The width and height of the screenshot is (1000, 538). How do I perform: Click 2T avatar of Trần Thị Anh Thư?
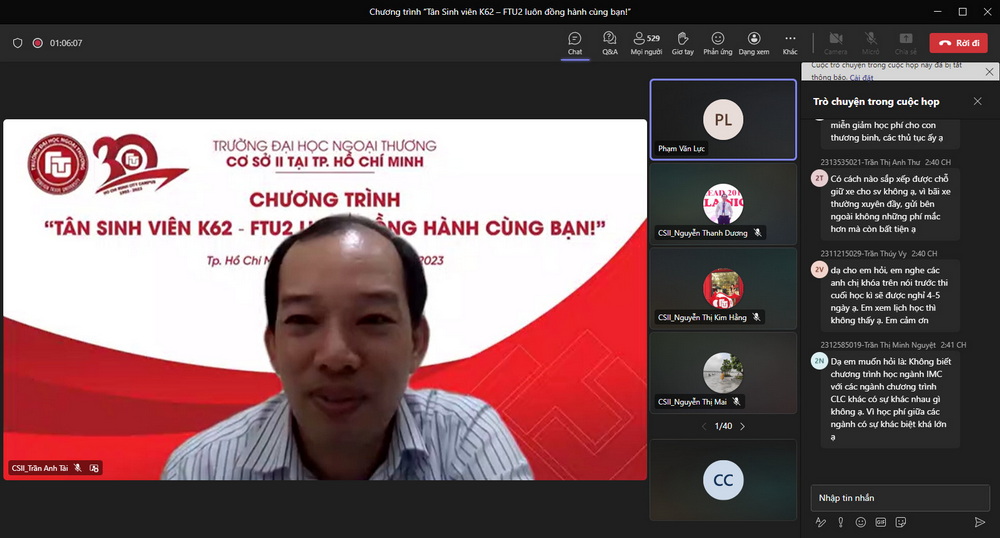[x=819, y=178]
